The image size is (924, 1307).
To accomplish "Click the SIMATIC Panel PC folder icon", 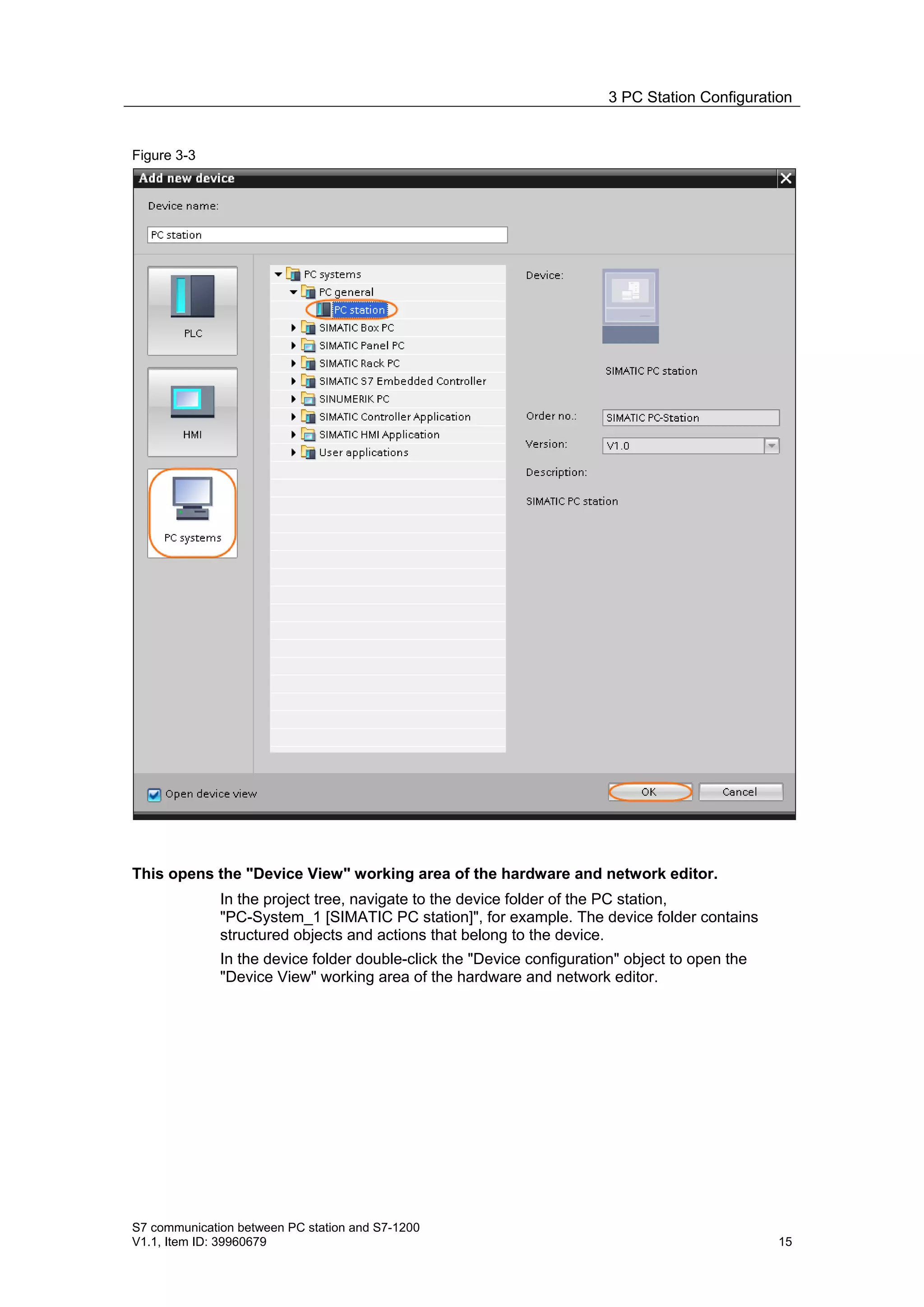I will click(x=308, y=346).
